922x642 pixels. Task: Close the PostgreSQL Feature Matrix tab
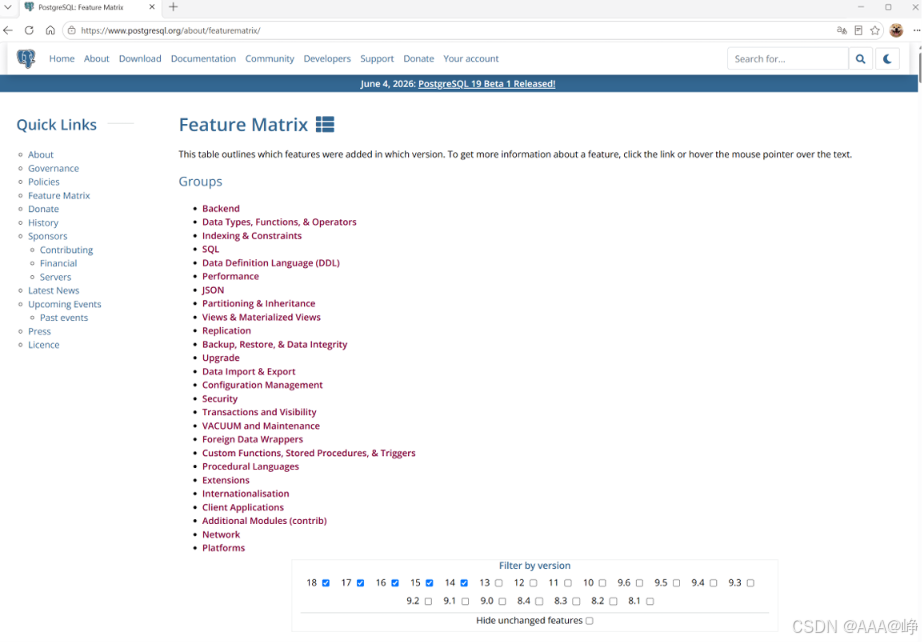pos(152,7)
